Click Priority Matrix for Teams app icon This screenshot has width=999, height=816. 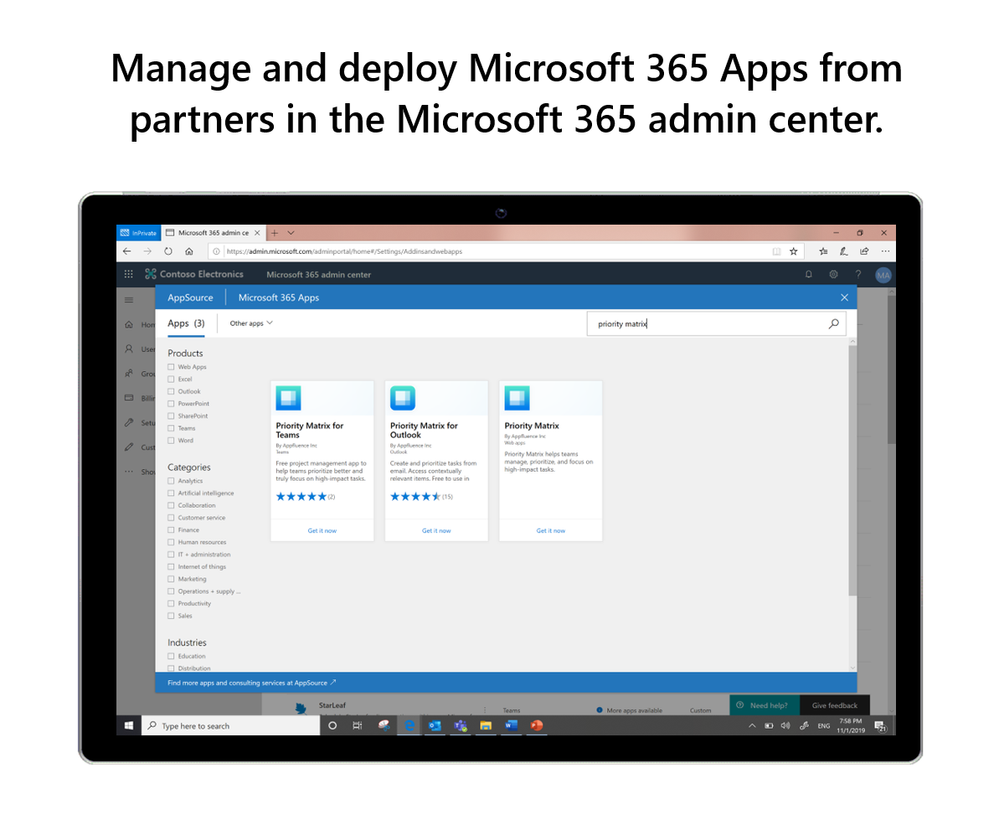point(288,398)
